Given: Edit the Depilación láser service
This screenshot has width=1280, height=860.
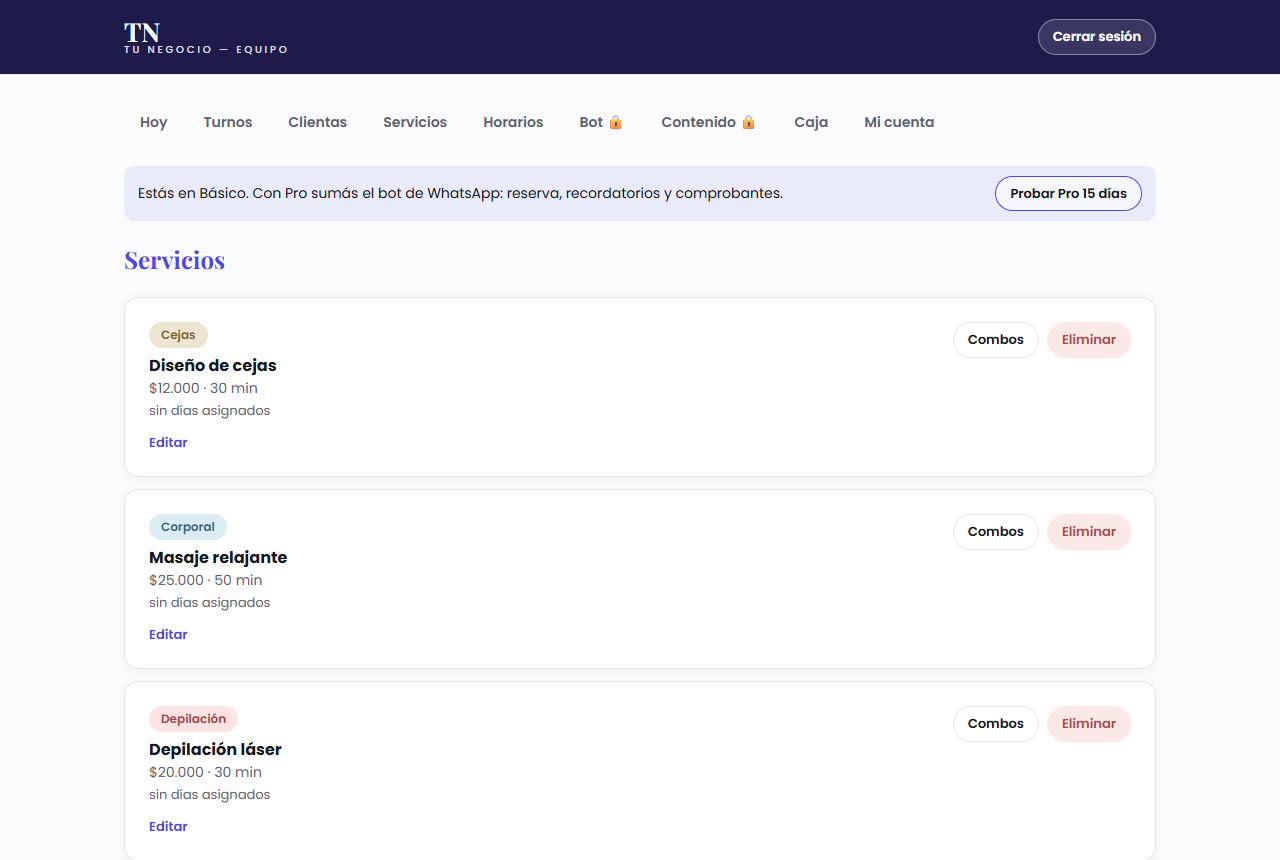Looking at the screenshot, I should [168, 826].
